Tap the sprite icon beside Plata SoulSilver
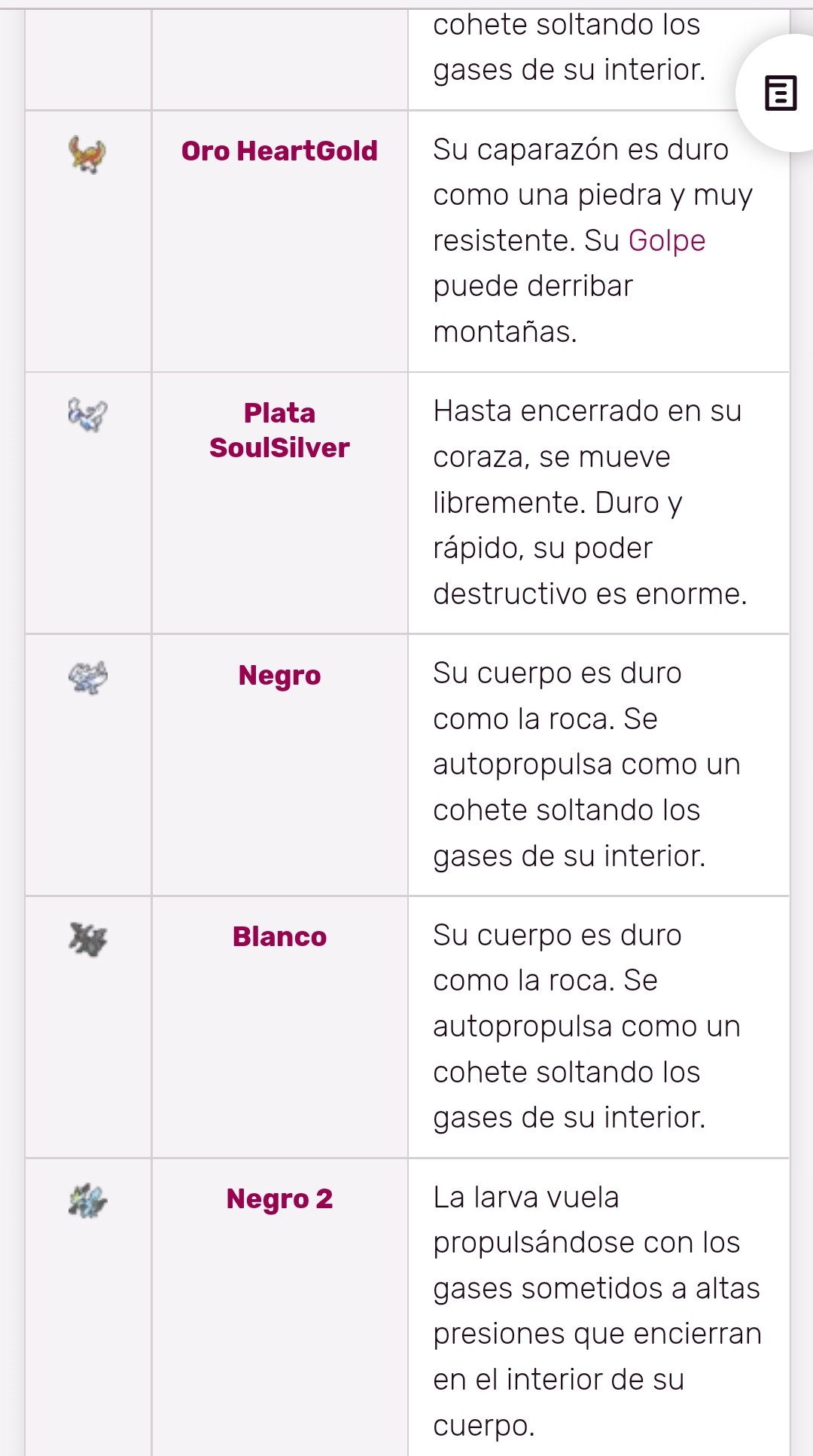 (87, 414)
